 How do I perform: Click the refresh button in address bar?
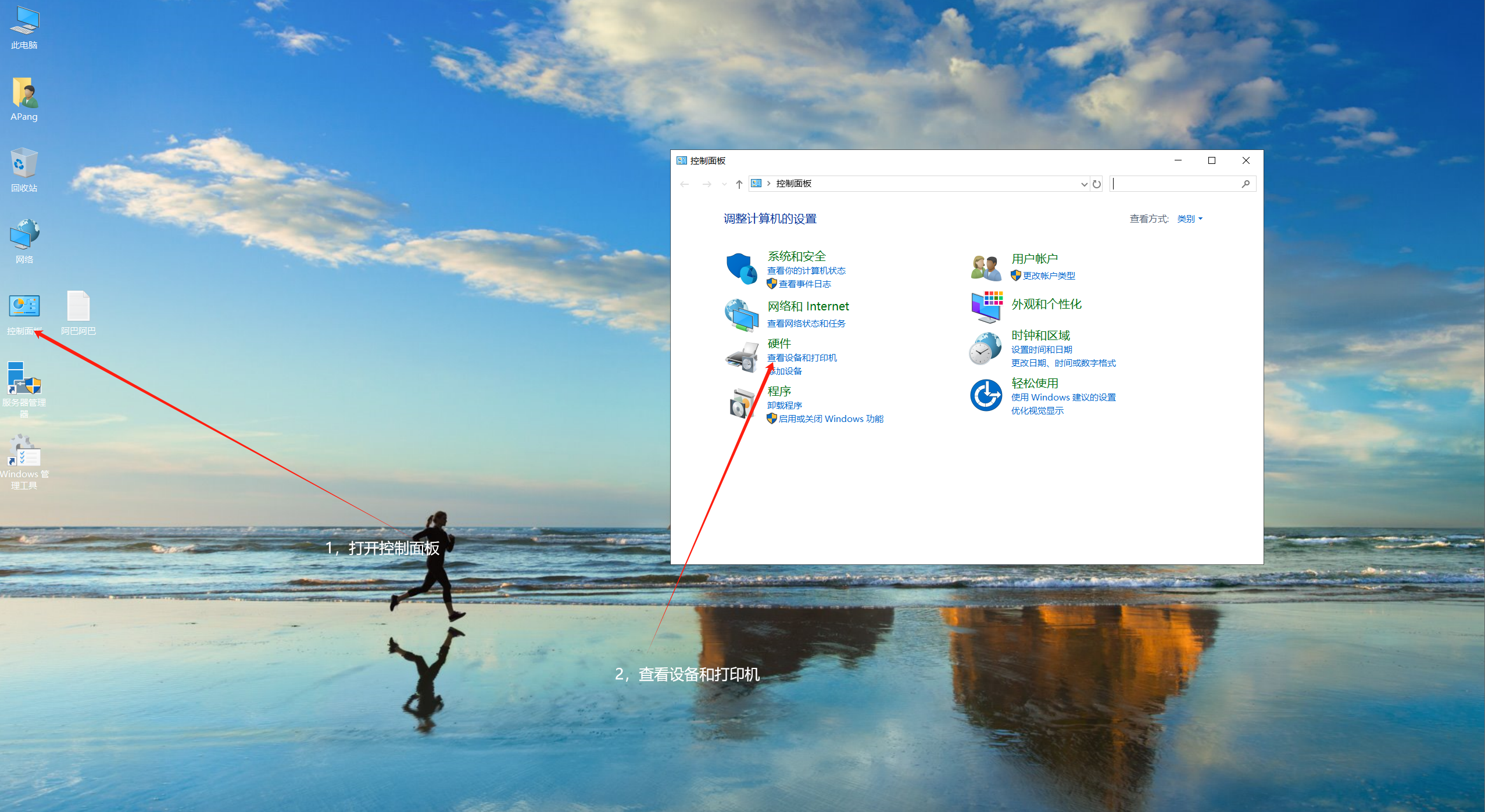pos(1097,184)
